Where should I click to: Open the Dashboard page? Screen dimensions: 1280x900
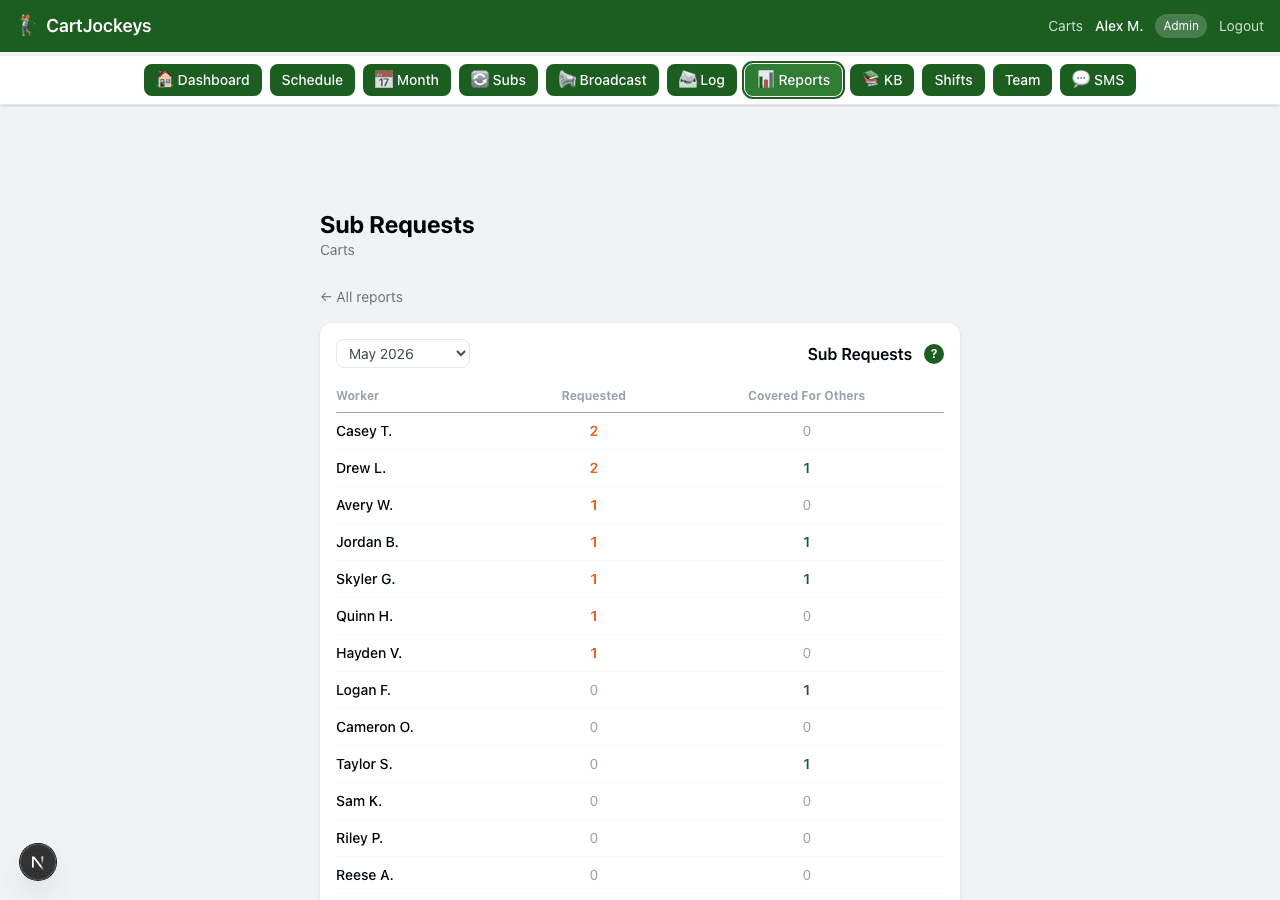click(x=203, y=80)
